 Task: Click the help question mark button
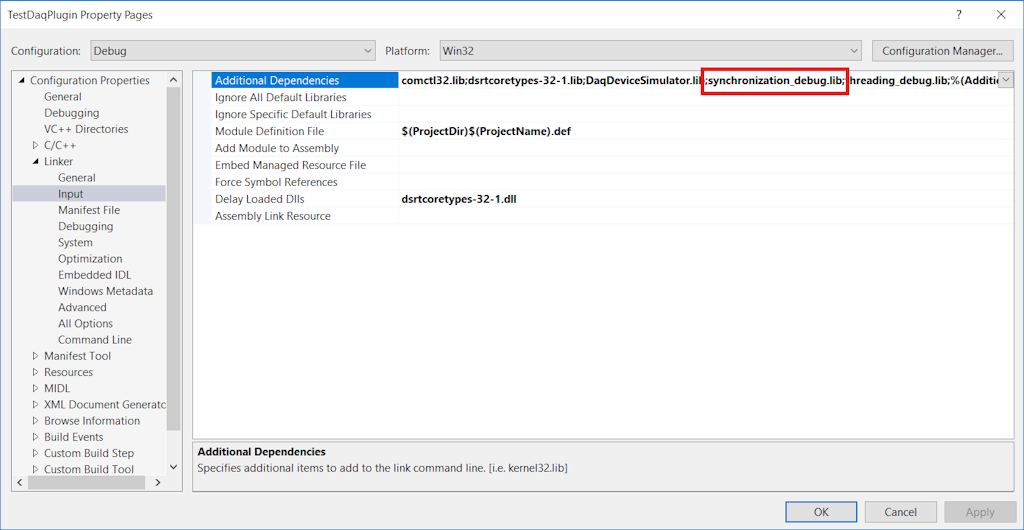click(x=959, y=15)
